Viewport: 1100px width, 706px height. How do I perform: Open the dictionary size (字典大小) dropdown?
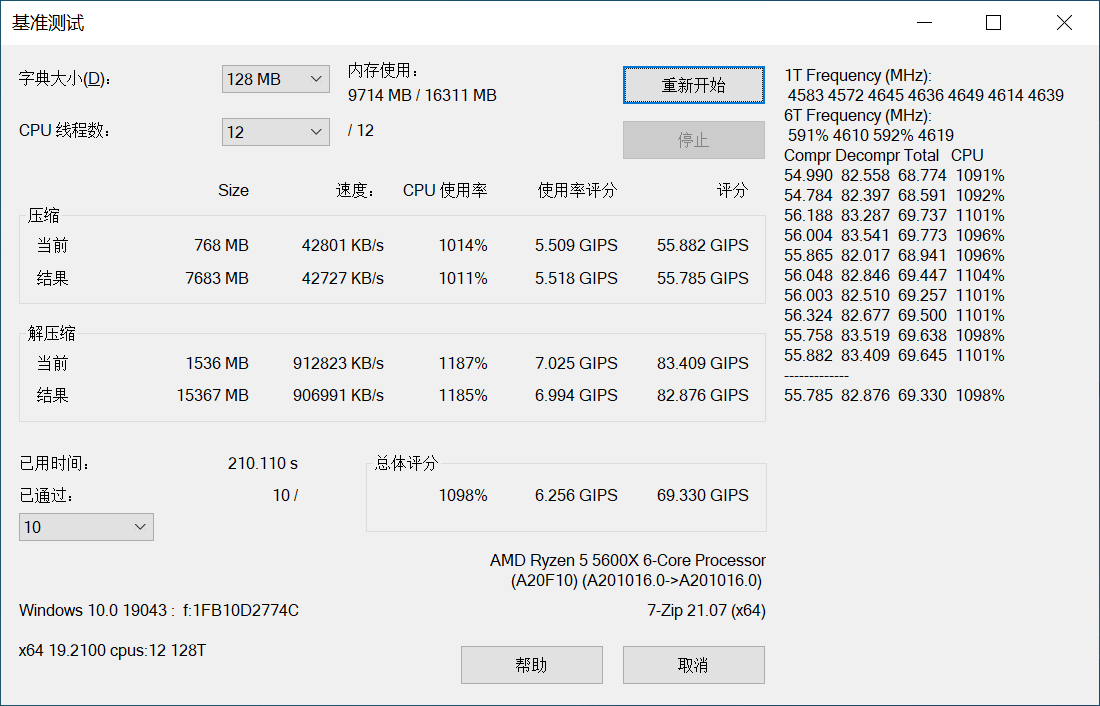[x=275, y=78]
